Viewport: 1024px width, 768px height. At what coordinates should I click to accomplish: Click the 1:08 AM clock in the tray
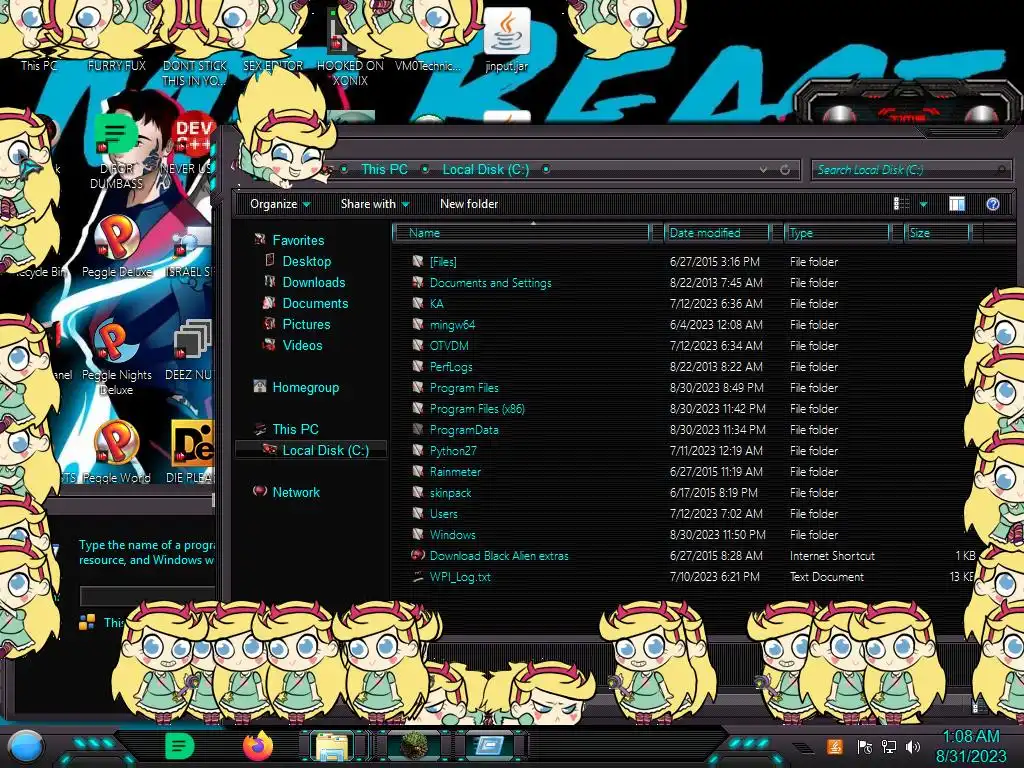pyautogui.click(x=970, y=737)
